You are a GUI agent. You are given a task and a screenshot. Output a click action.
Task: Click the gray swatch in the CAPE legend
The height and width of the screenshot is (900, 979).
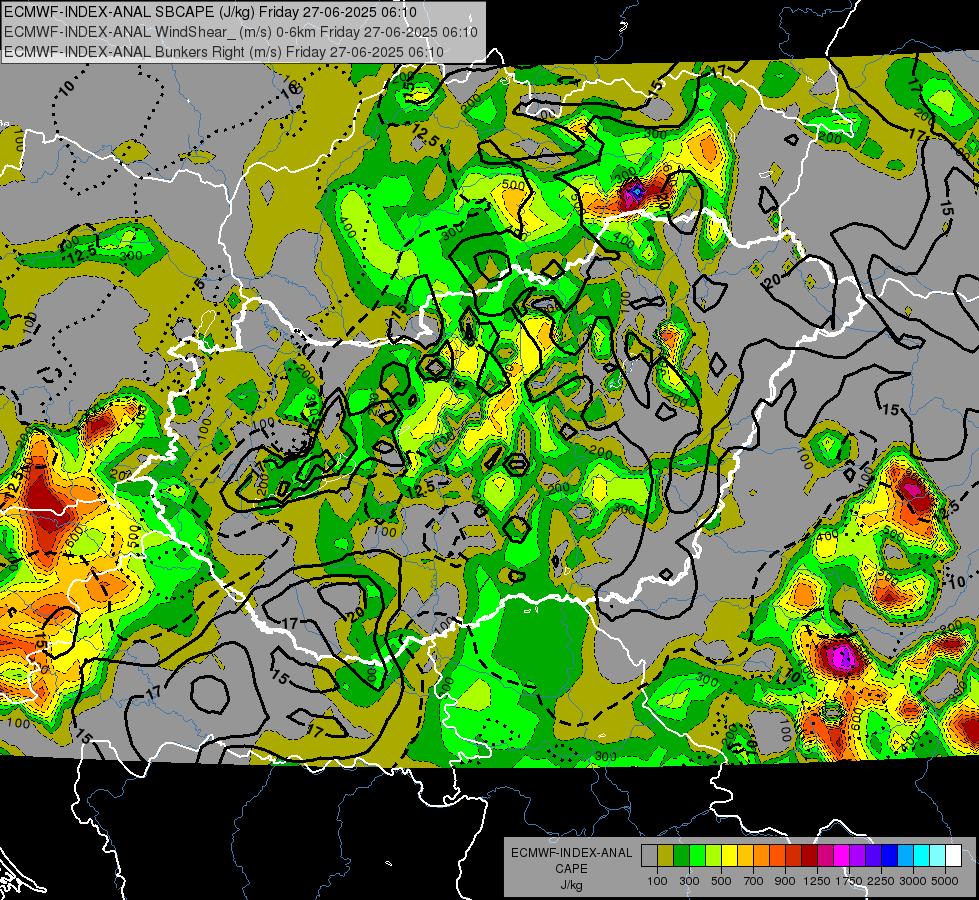point(649,855)
